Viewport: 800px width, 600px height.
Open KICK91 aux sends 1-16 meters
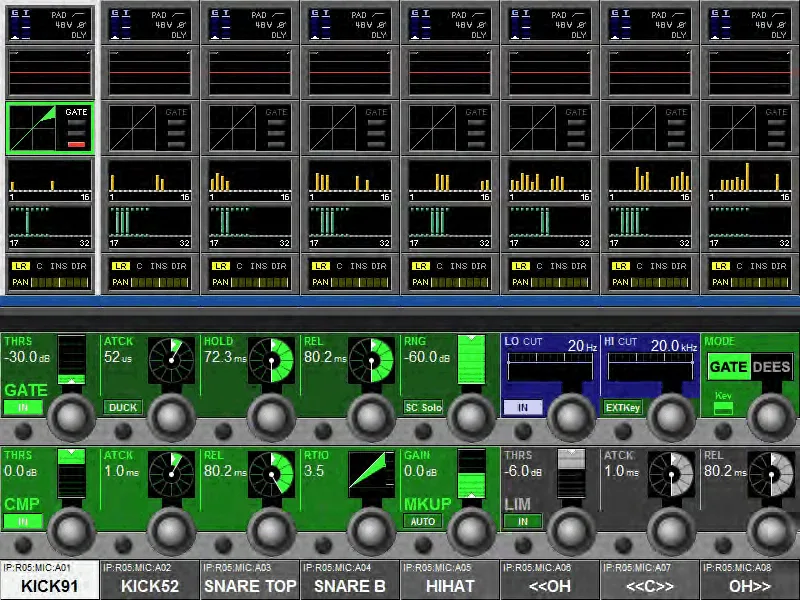tap(49, 181)
